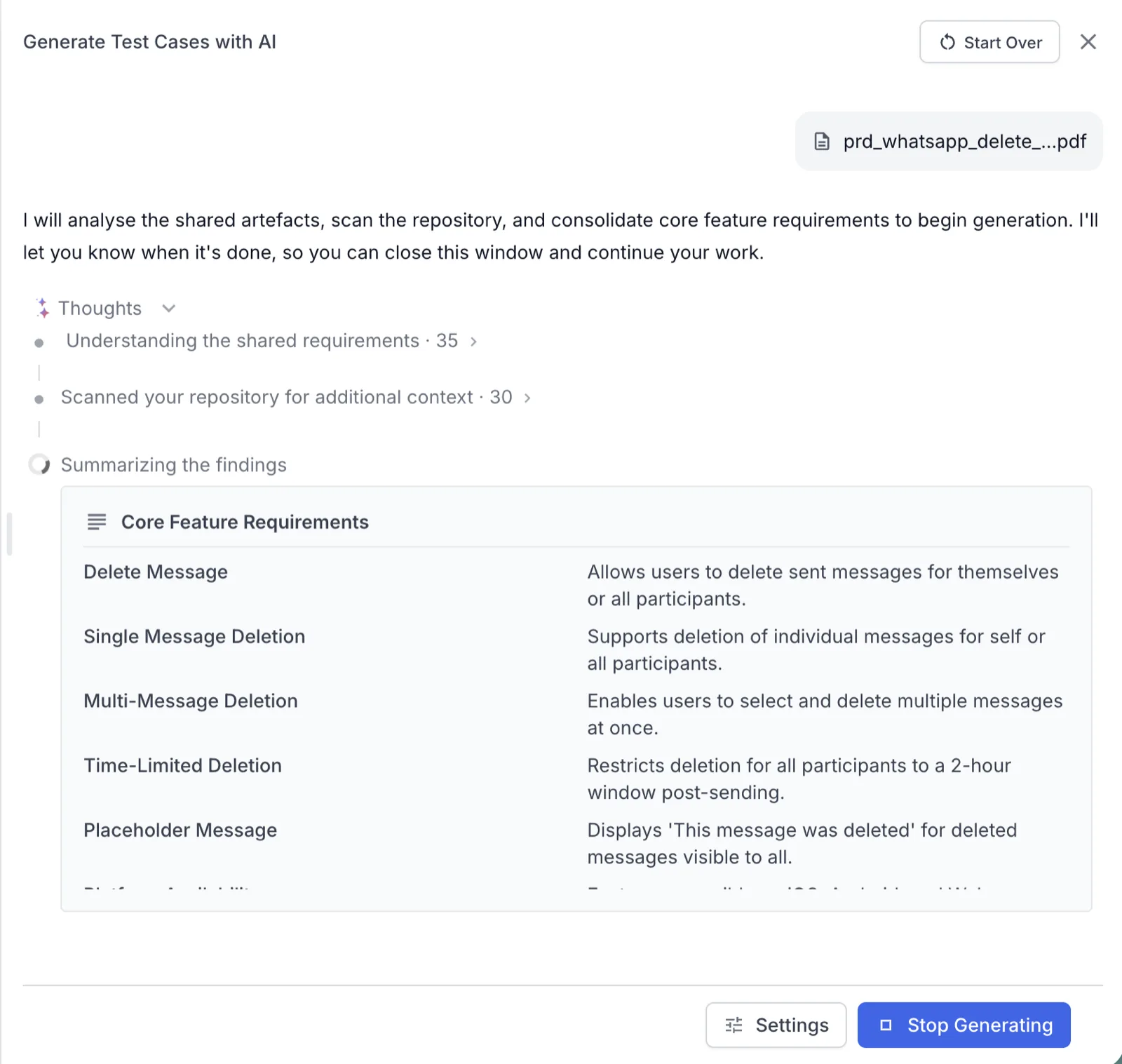Click the Core Feature Requirements heading
The height and width of the screenshot is (1064, 1122).
(x=245, y=522)
